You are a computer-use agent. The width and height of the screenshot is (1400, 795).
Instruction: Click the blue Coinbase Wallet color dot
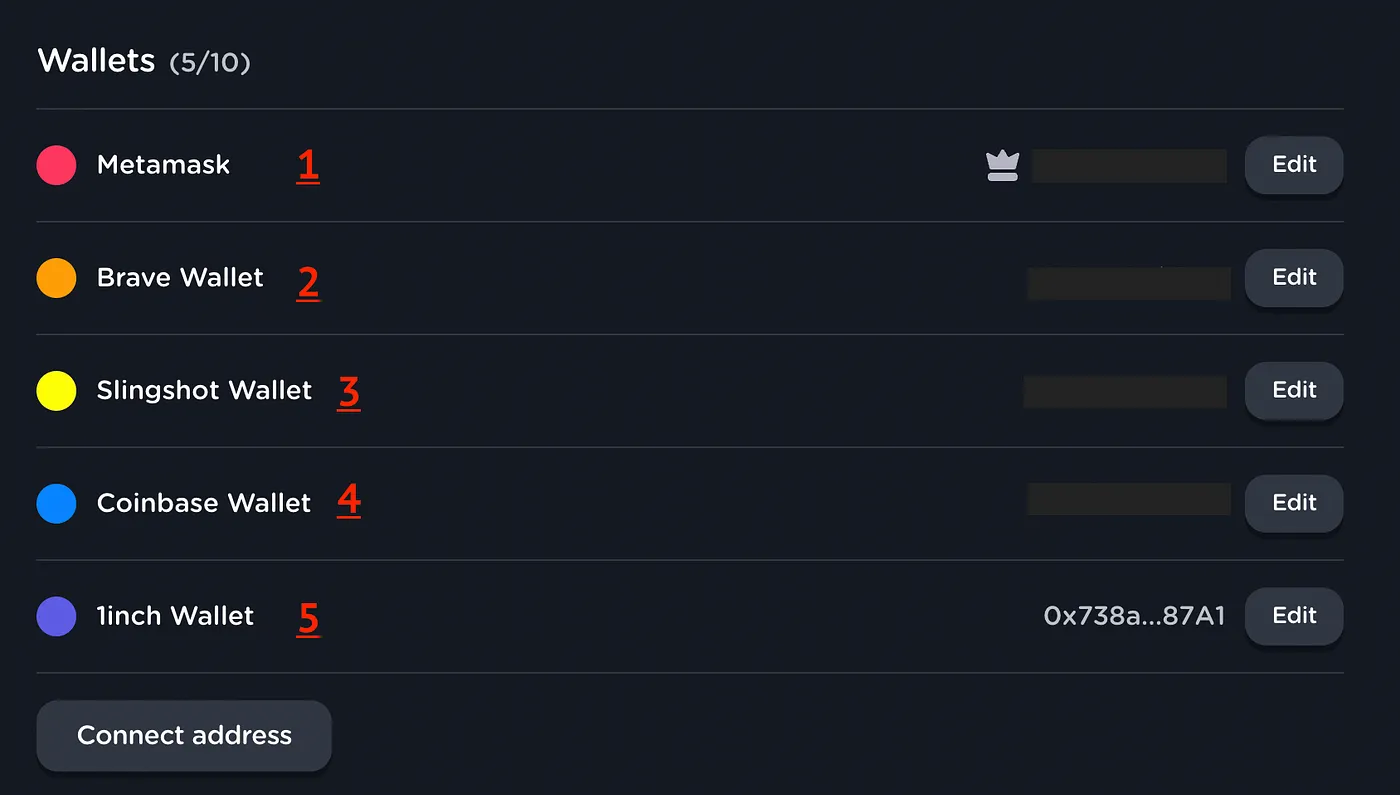point(56,503)
